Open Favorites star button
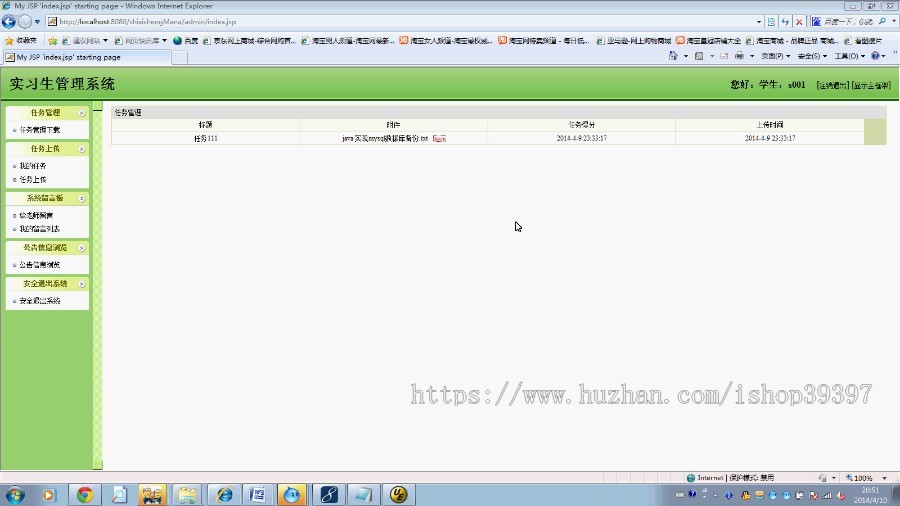The width and height of the screenshot is (900, 506). pos(21,41)
